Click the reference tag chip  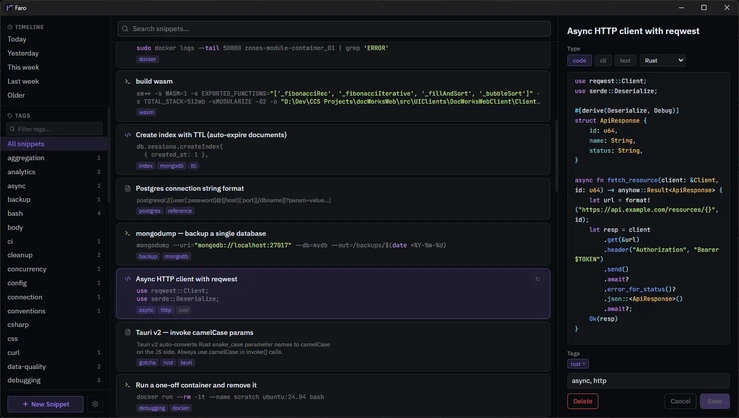[x=180, y=211]
